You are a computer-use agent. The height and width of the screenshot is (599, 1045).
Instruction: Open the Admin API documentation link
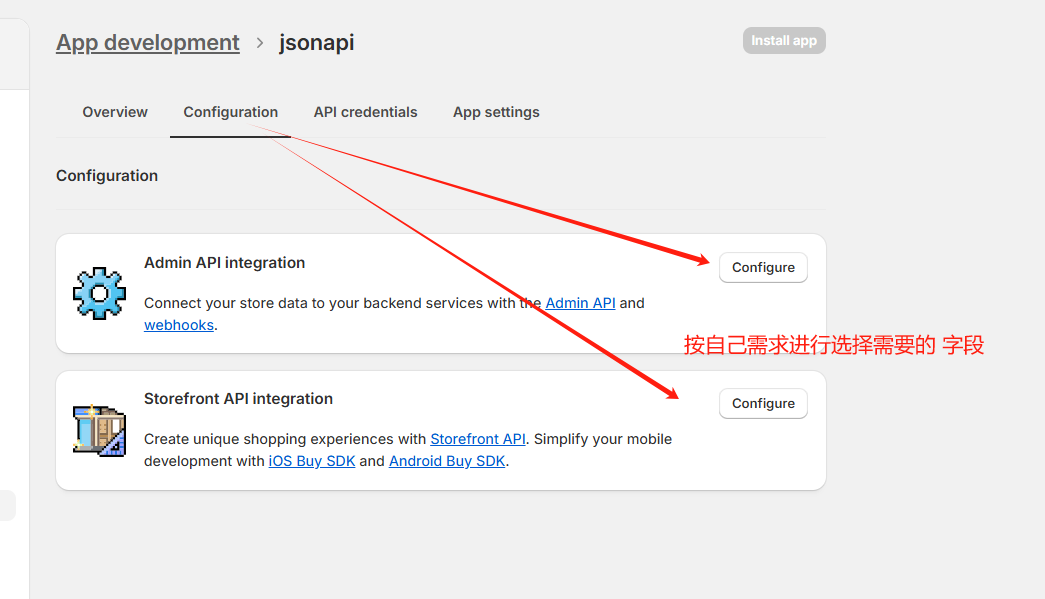point(580,303)
